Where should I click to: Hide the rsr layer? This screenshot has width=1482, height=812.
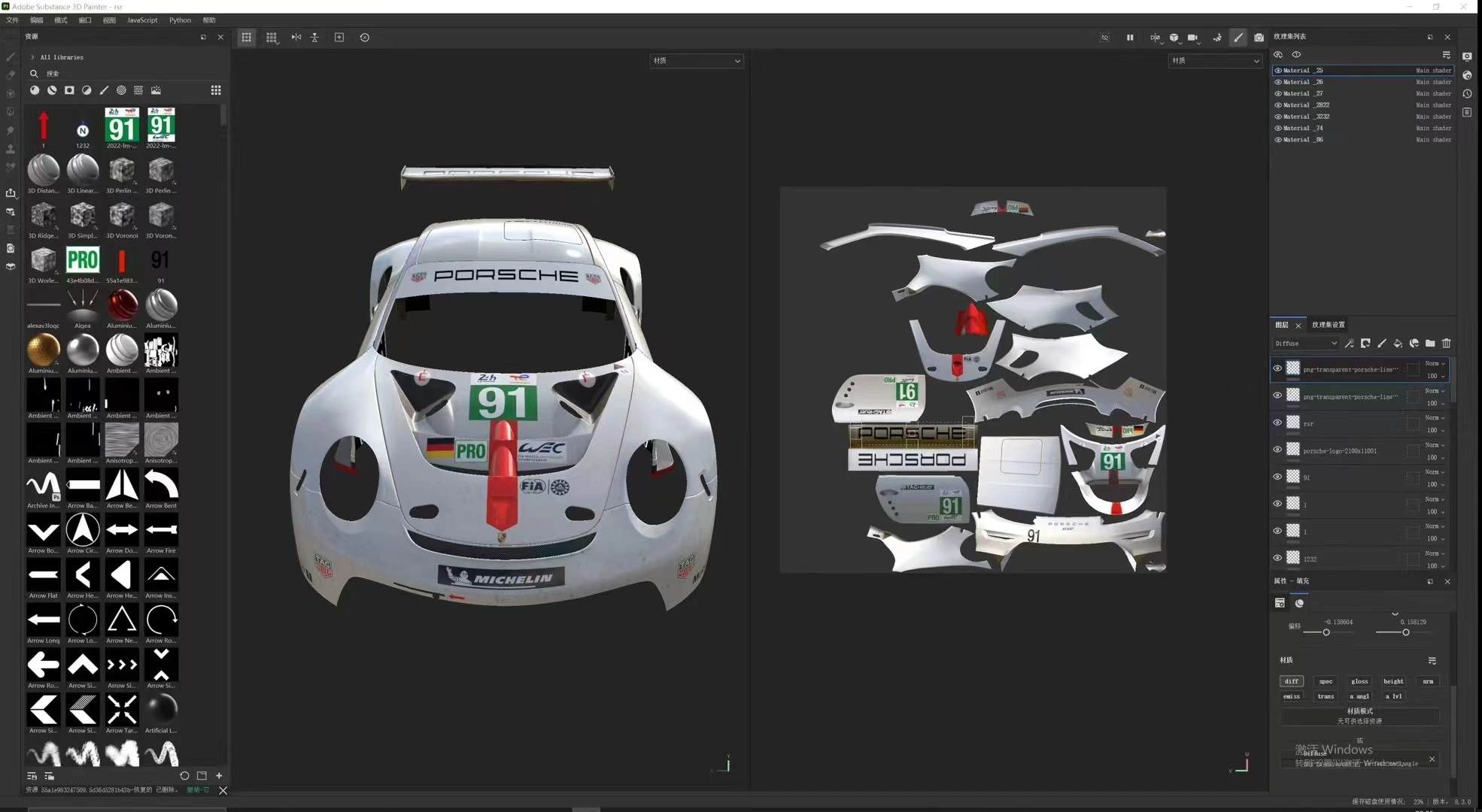(x=1277, y=423)
